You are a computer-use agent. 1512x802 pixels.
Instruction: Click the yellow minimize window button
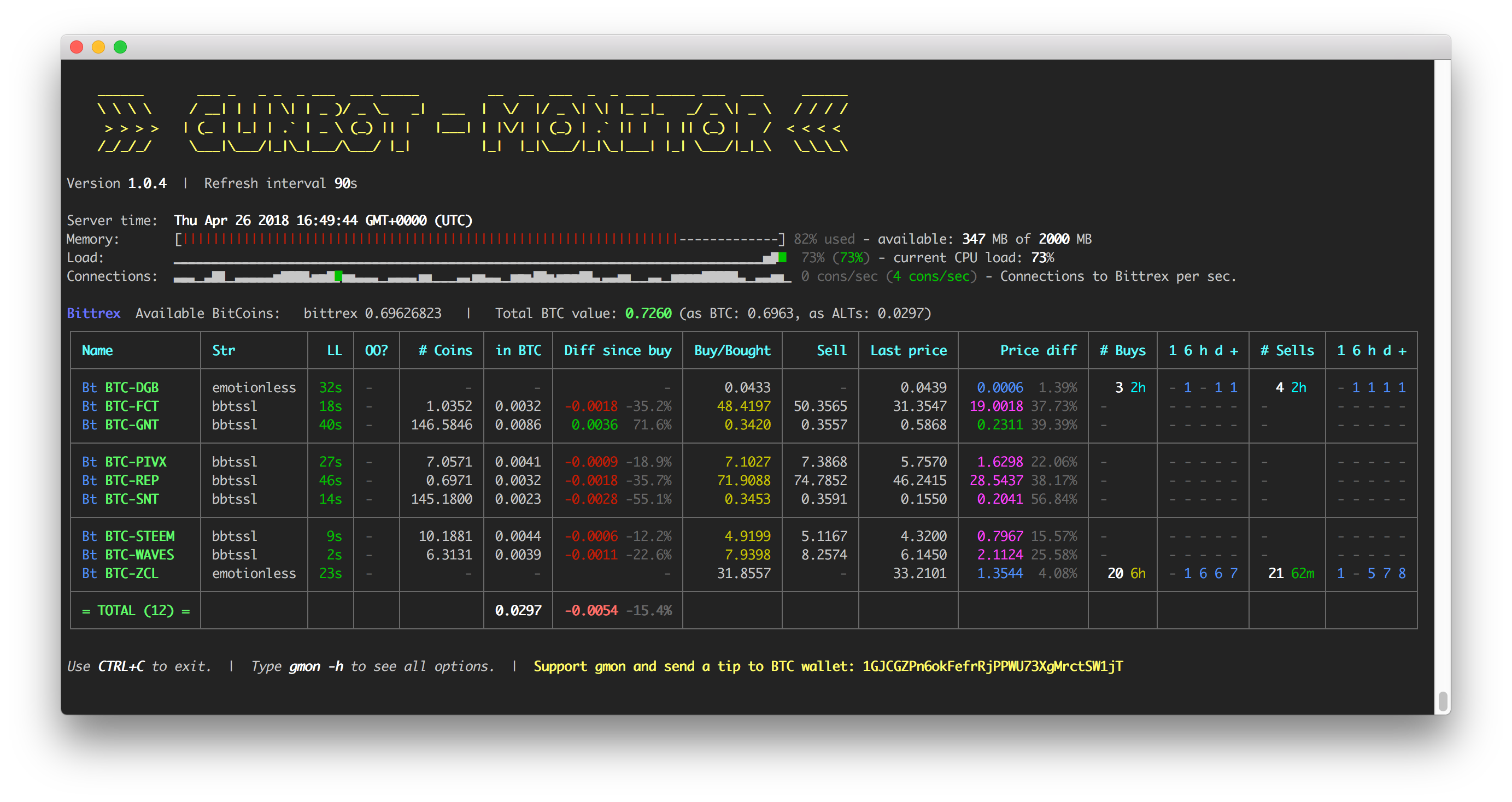pos(98,47)
